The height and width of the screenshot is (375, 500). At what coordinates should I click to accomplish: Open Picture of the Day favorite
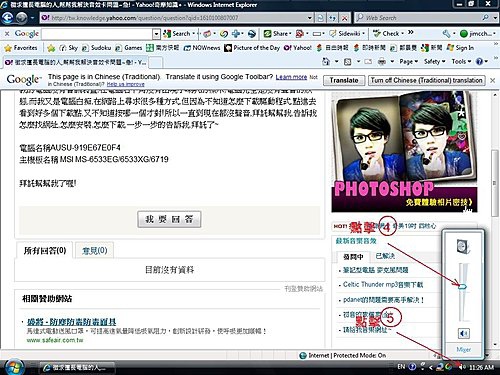[x=252, y=48]
